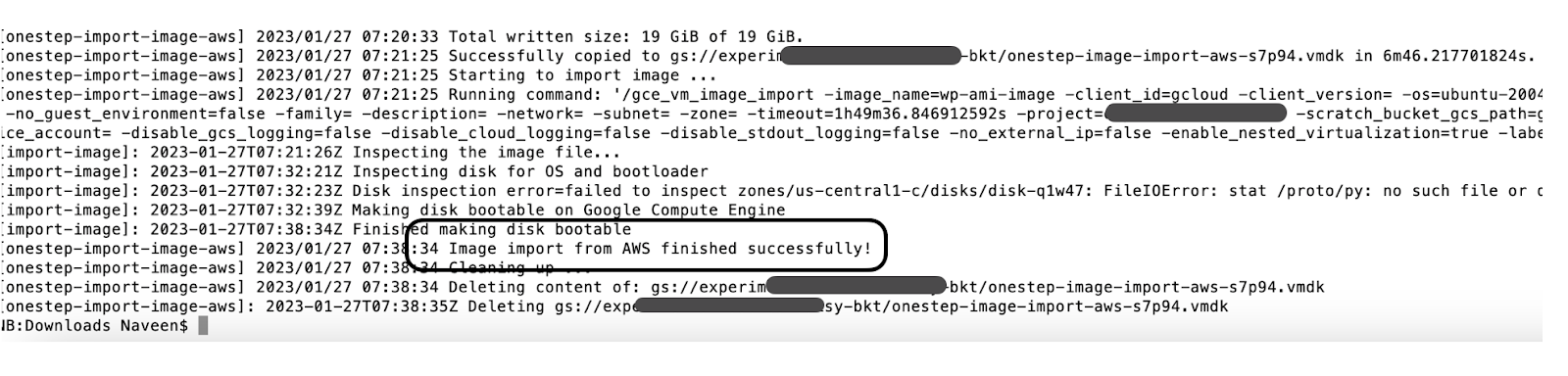Click the 'Running command' gce_vm_image_import line
This screenshot has width=1568, height=376.
pyautogui.click(x=772, y=95)
